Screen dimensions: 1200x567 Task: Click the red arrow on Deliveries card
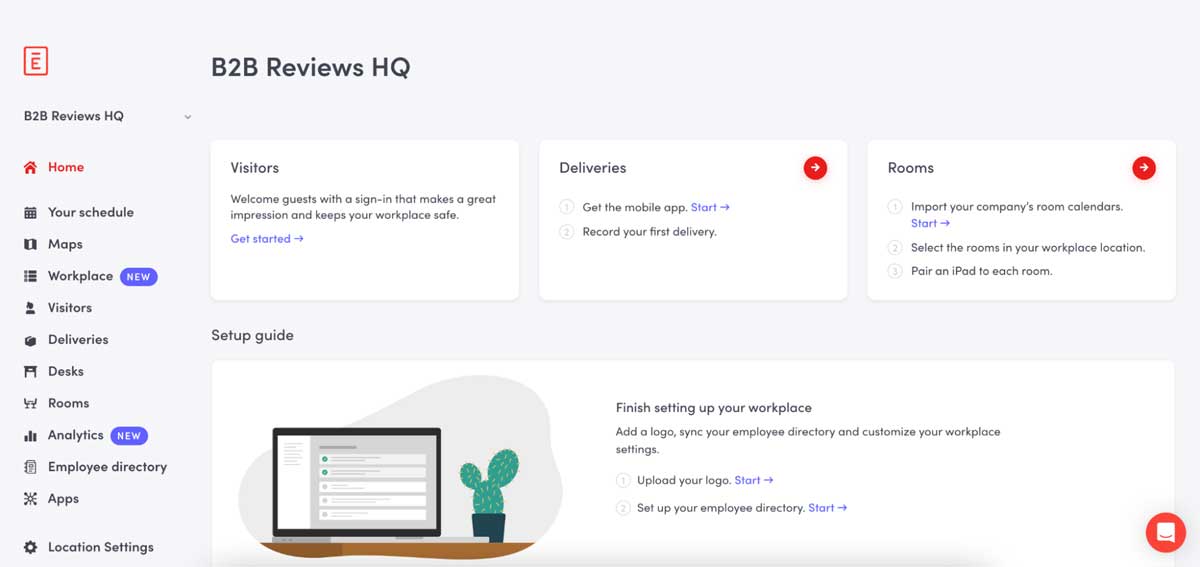click(815, 168)
